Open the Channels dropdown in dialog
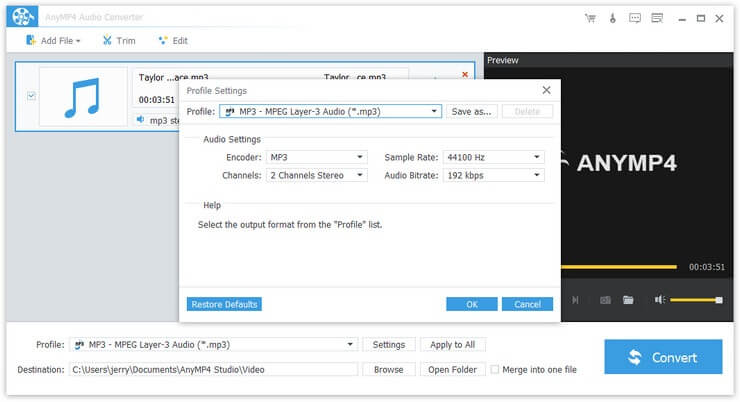740x402 pixels. point(317,175)
